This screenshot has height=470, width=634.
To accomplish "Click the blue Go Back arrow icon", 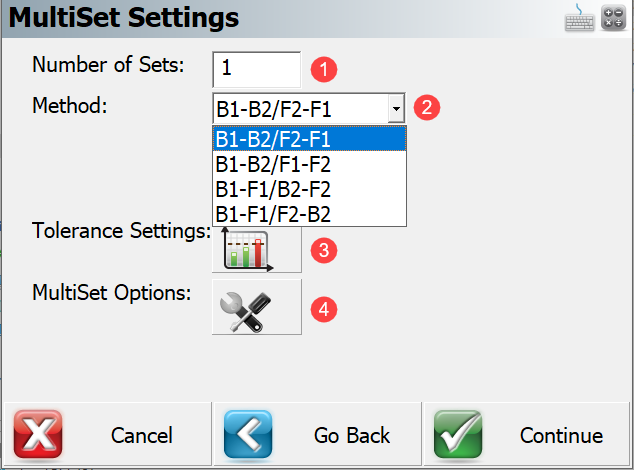I will pos(248,434).
